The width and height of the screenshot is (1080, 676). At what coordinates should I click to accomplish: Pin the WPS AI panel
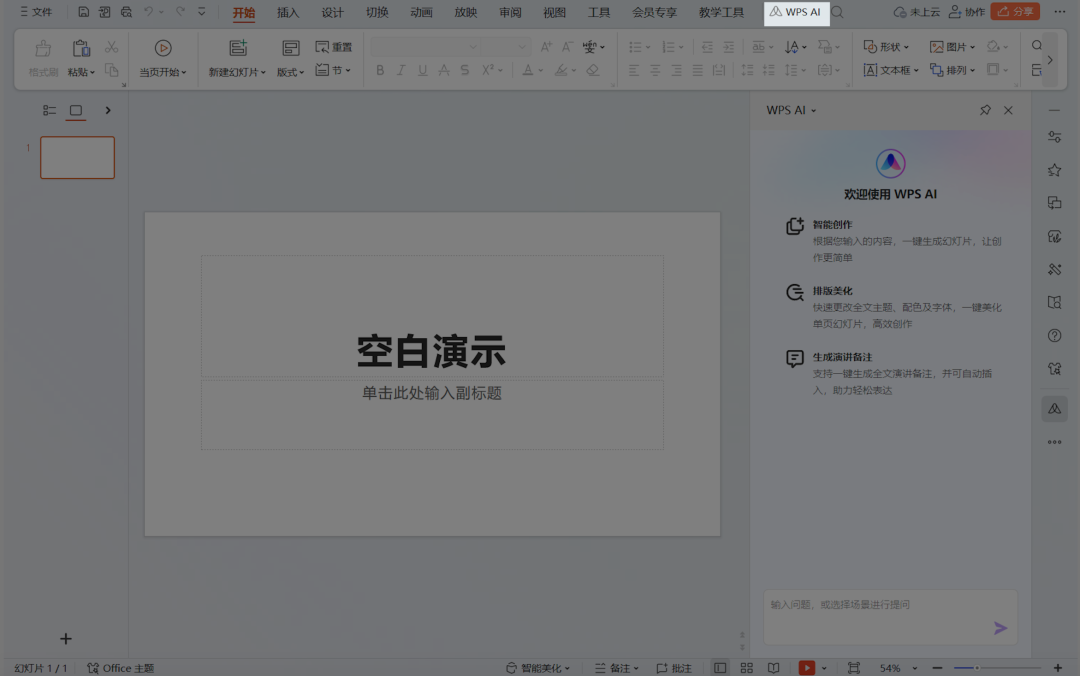[x=985, y=110]
